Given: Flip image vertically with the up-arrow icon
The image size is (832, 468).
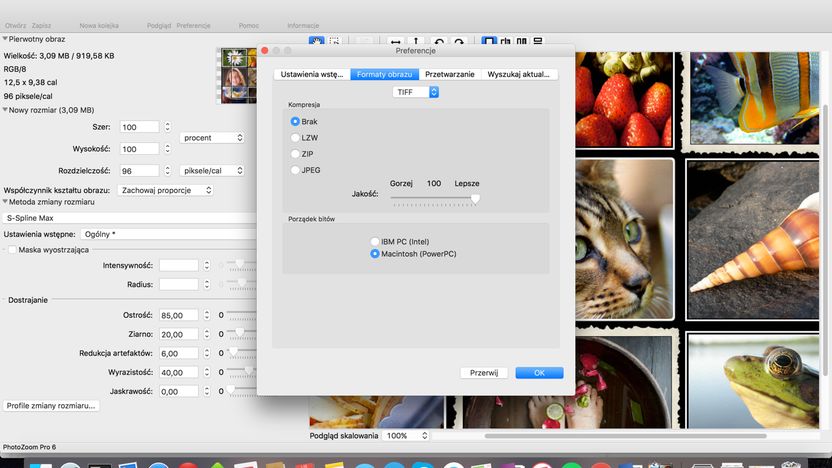Looking at the screenshot, I should 416,41.
